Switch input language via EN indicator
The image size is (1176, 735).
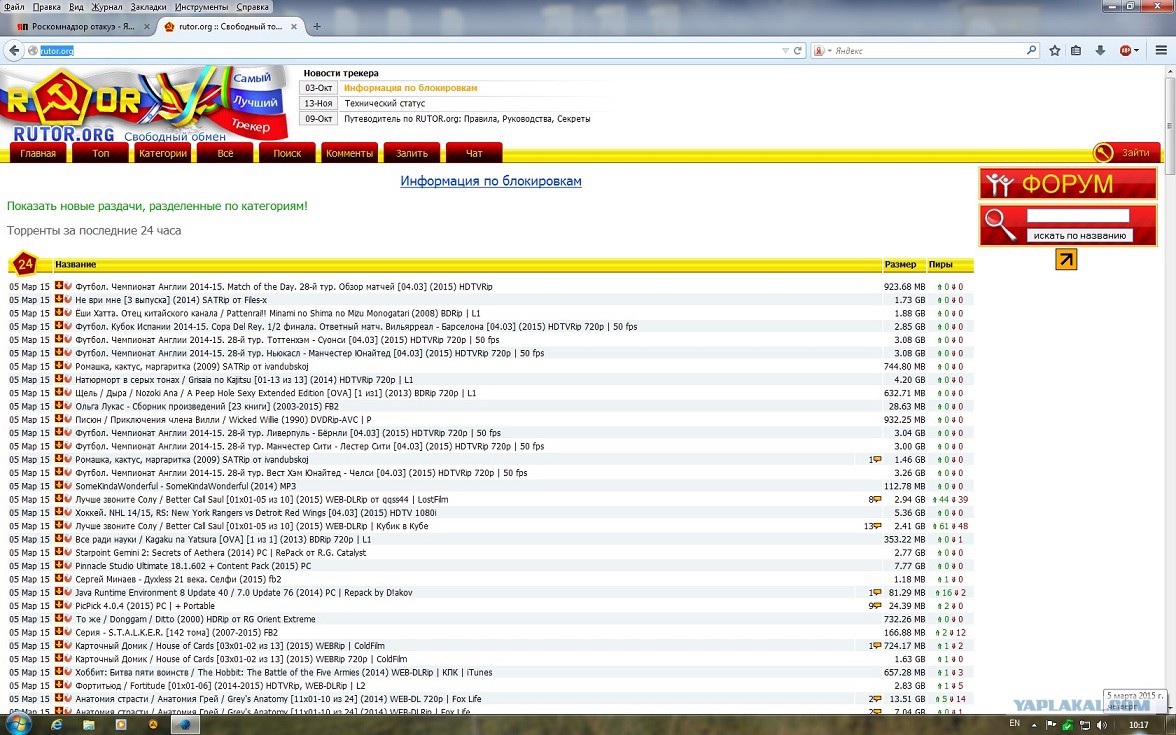pyautogui.click(x=1015, y=724)
